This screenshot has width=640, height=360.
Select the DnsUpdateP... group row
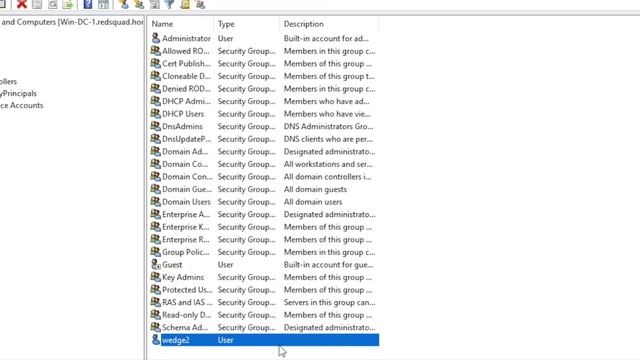(x=264, y=139)
